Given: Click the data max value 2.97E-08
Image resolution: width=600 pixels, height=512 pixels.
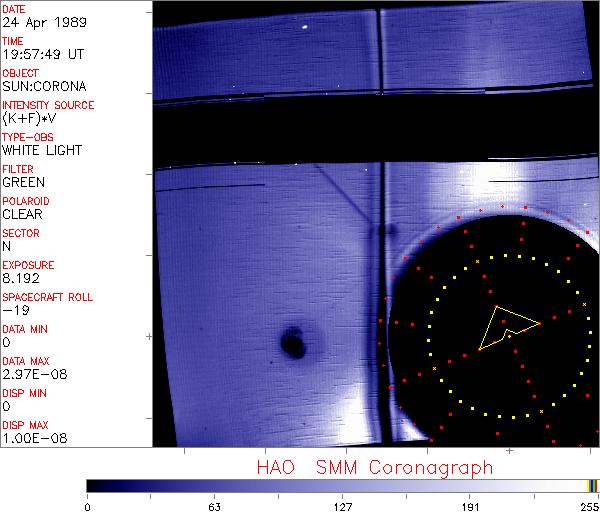Looking at the screenshot, I should point(31,374).
